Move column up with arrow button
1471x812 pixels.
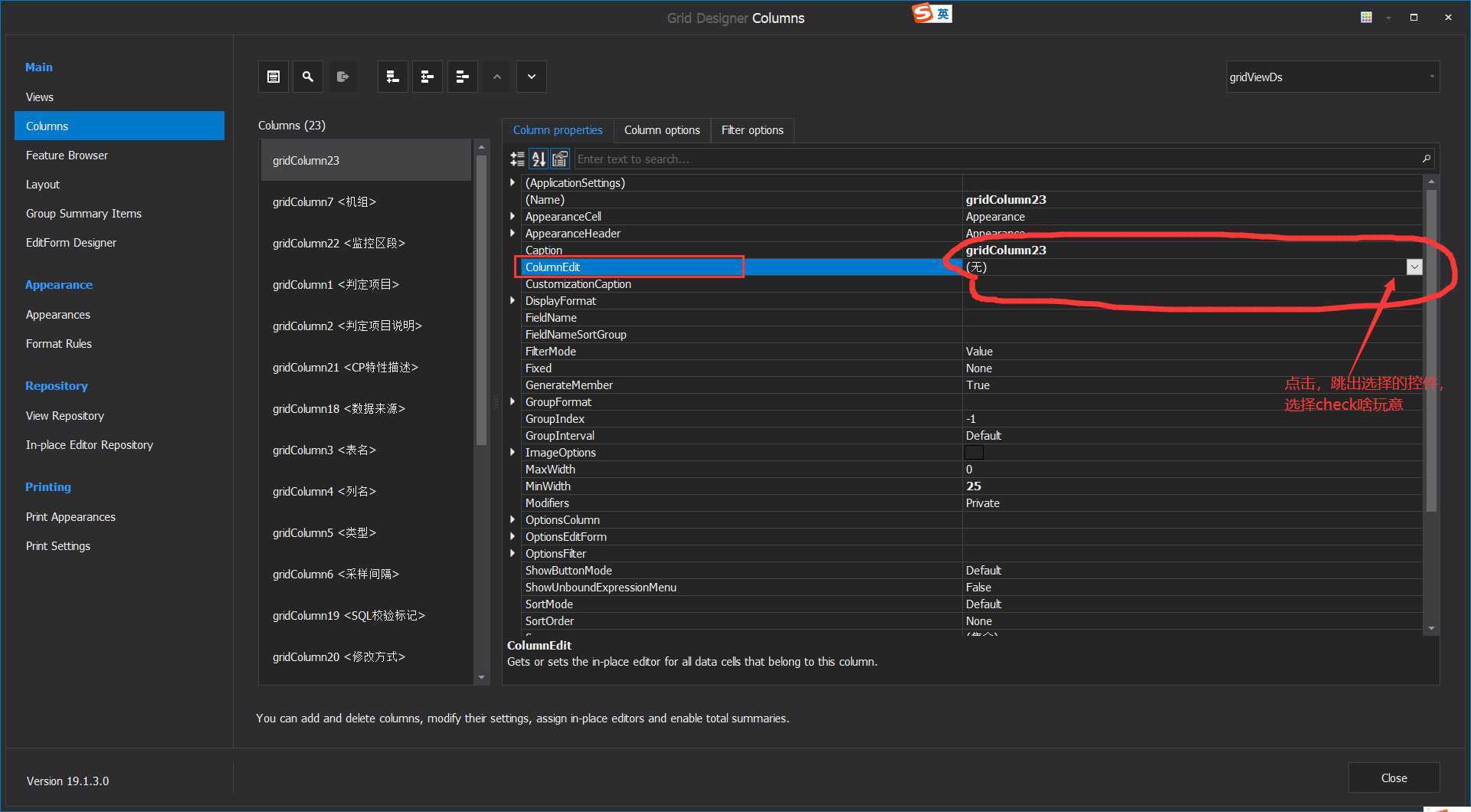[x=497, y=77]
